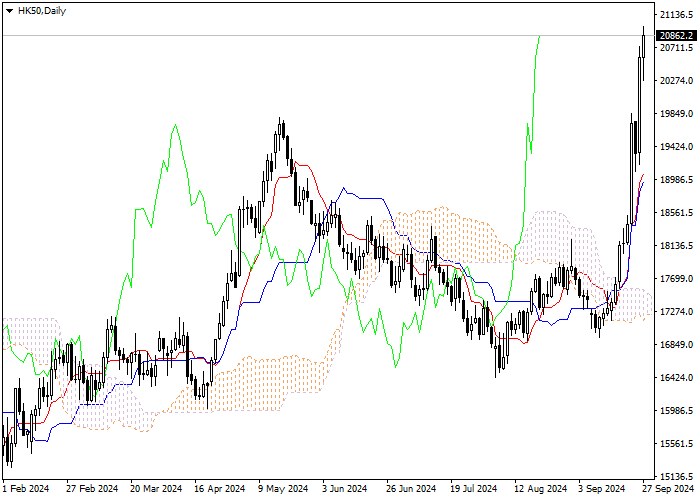Click date label 20 Mar 2024
This screenshot has width=700, height=500.
coord(156,489)
